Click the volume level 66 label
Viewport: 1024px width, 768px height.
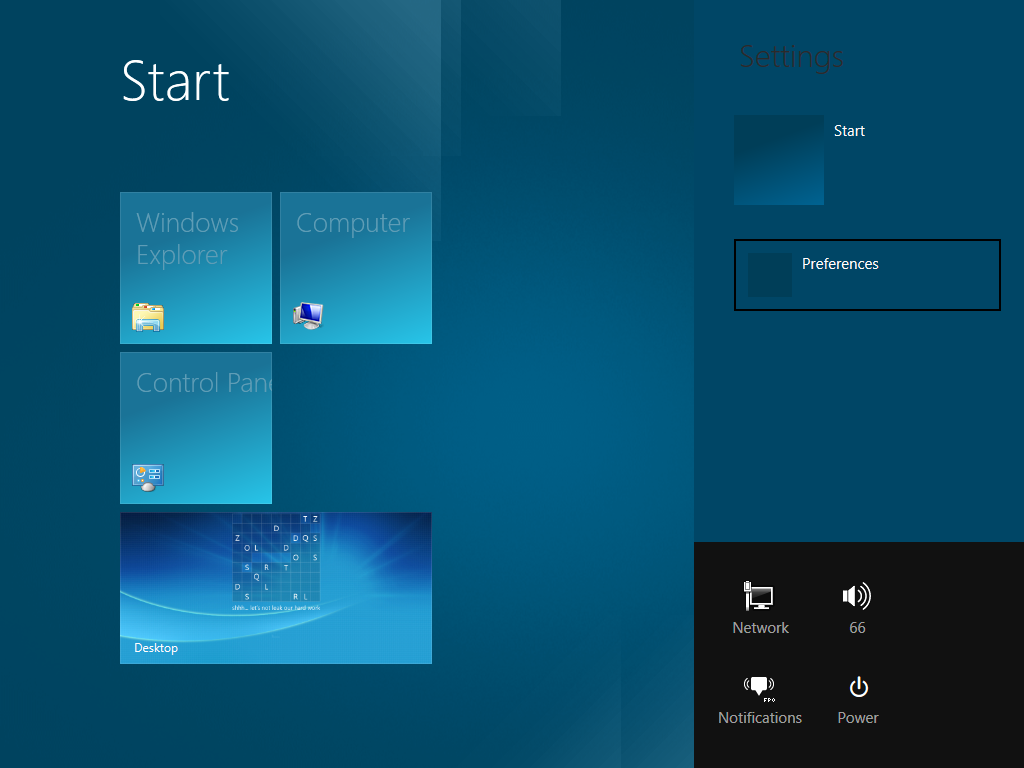[857, 628]
